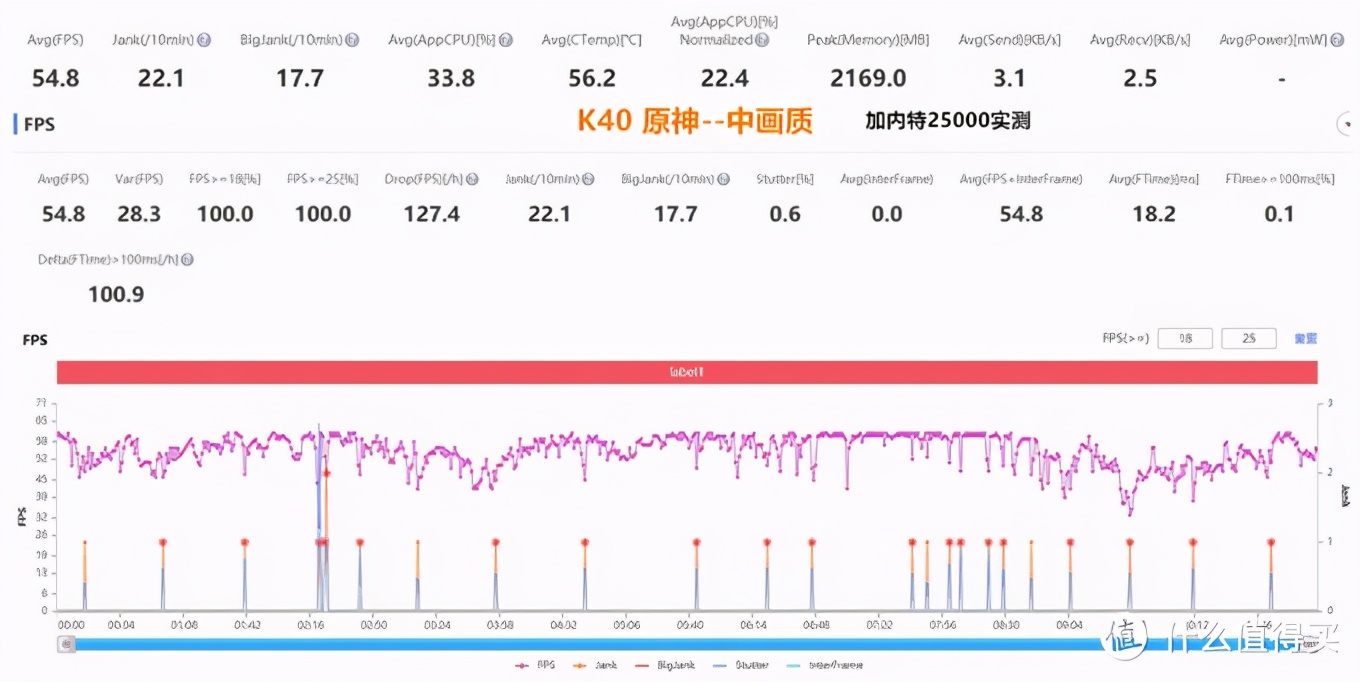The image size is (1360, 682).
Task: Click the Peak(Memory)[MB] column header
Action: 868,40
